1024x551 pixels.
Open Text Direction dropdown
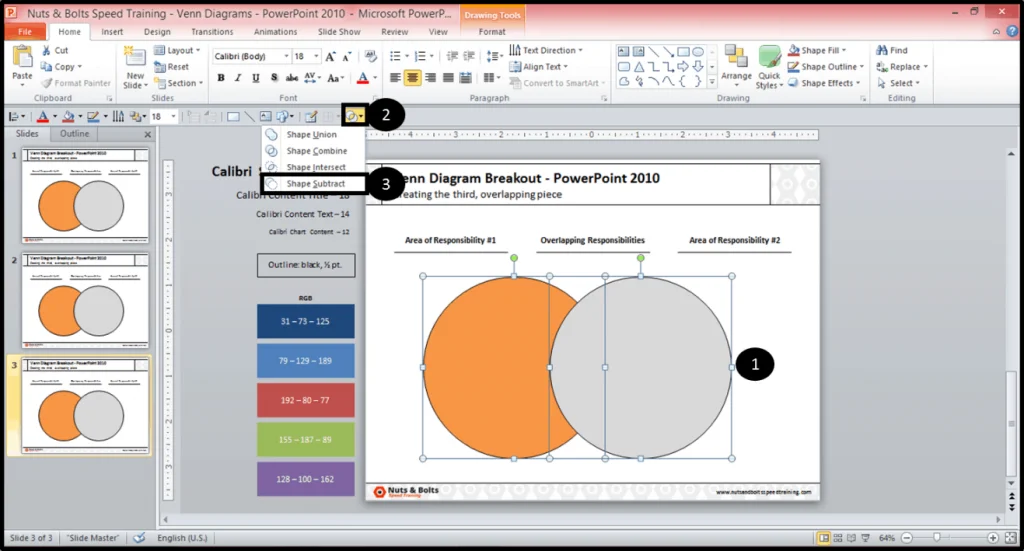pos(546,50)
